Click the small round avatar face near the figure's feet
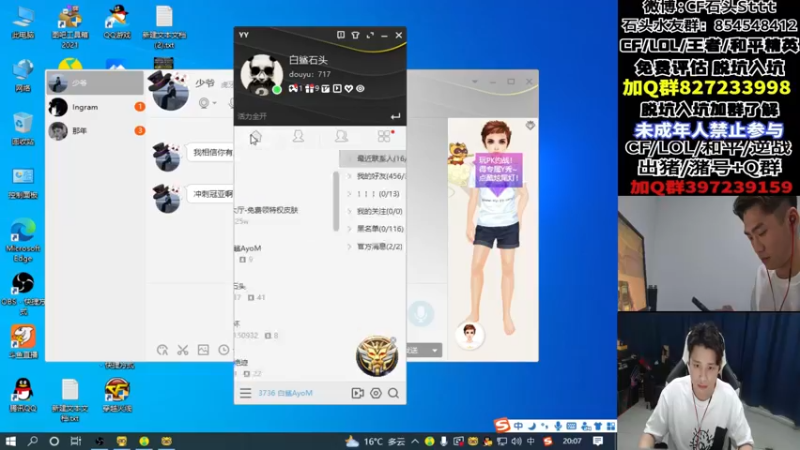This screenshot has width=800, height=450. (469, 335)
